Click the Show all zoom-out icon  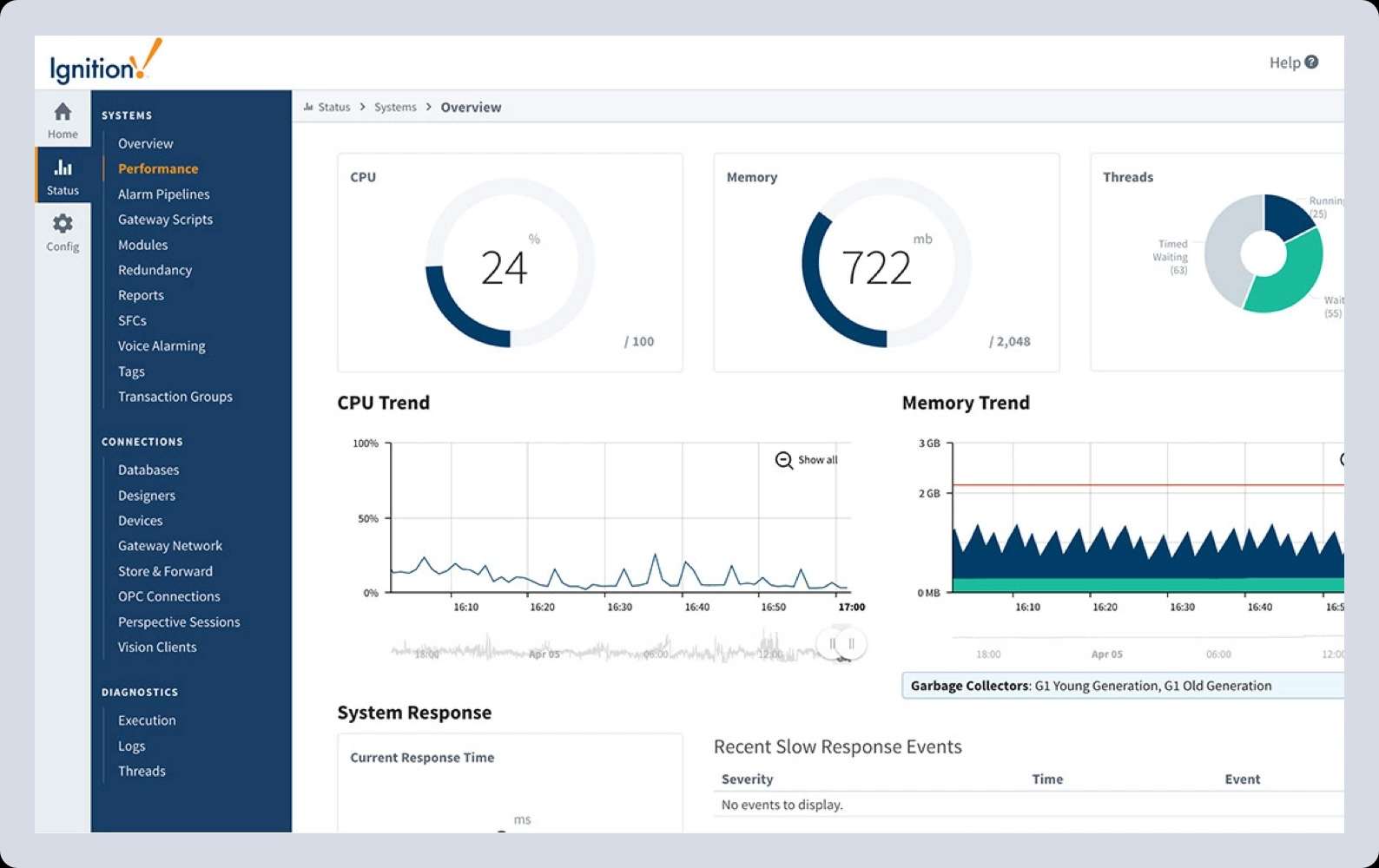pyautogui.click(x=783, y=460)
